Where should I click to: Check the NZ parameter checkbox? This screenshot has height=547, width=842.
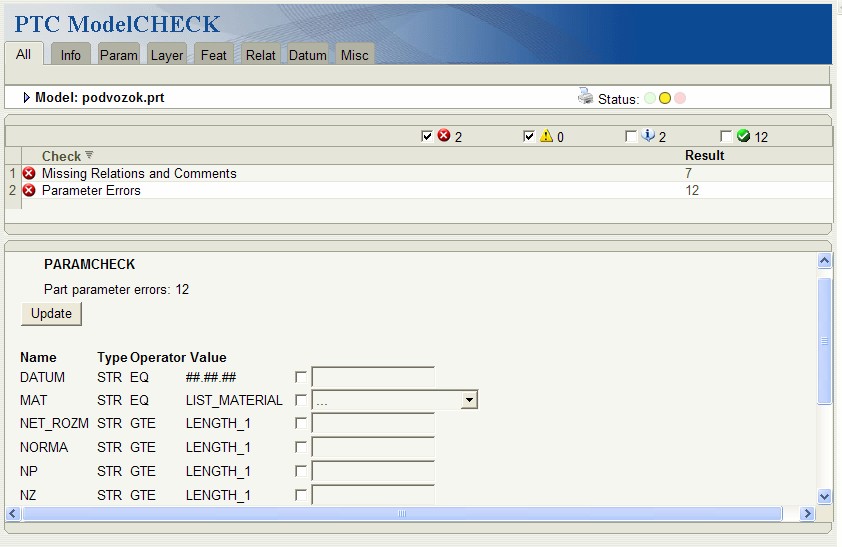[301, 495]
